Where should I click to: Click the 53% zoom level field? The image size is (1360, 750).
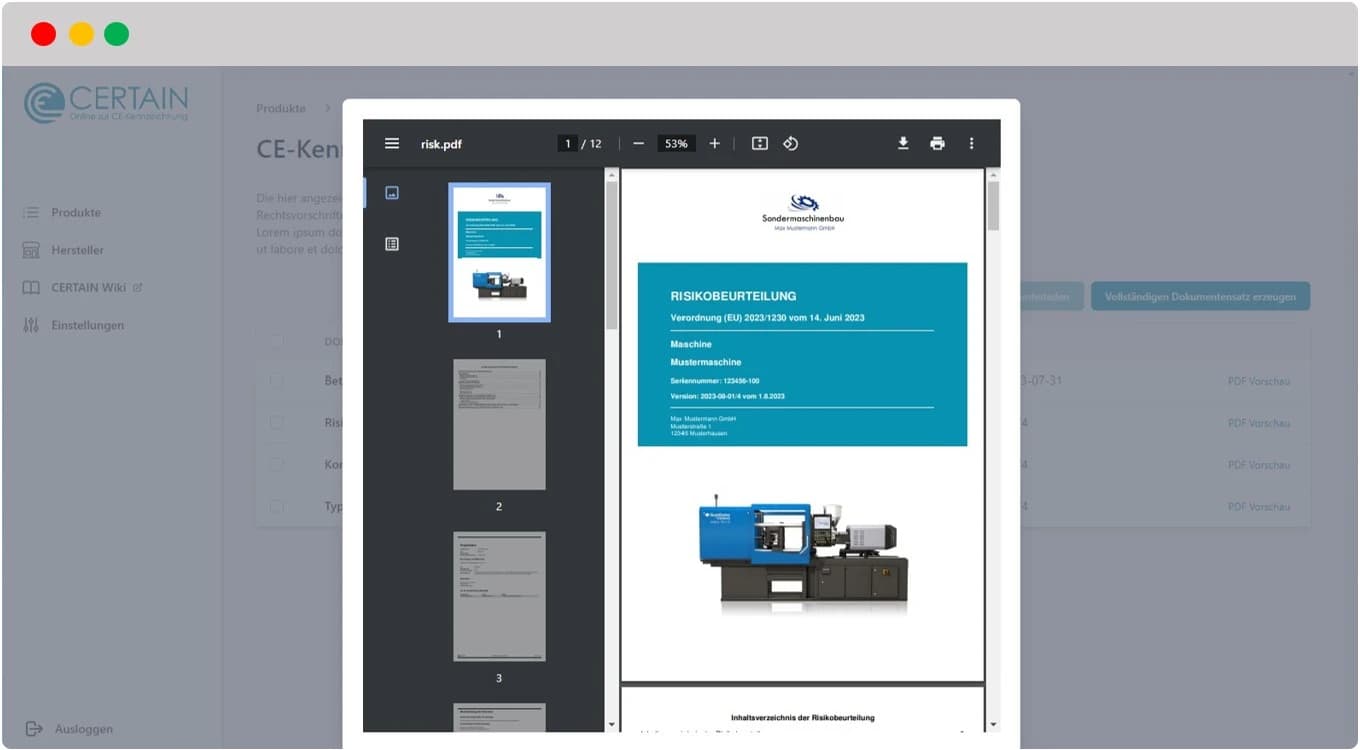tap(676, 144)
